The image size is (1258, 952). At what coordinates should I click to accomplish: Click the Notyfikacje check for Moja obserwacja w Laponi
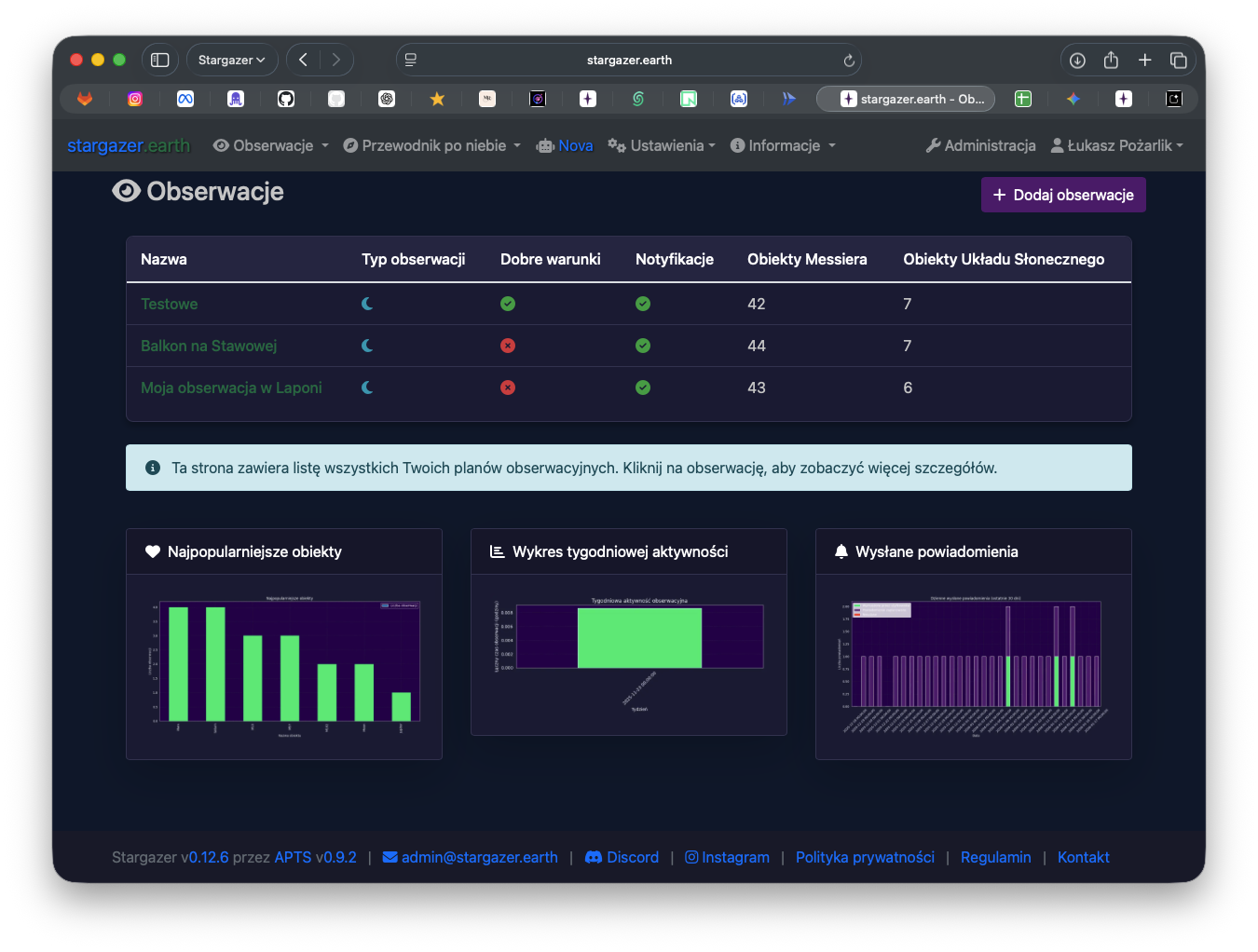643,388
